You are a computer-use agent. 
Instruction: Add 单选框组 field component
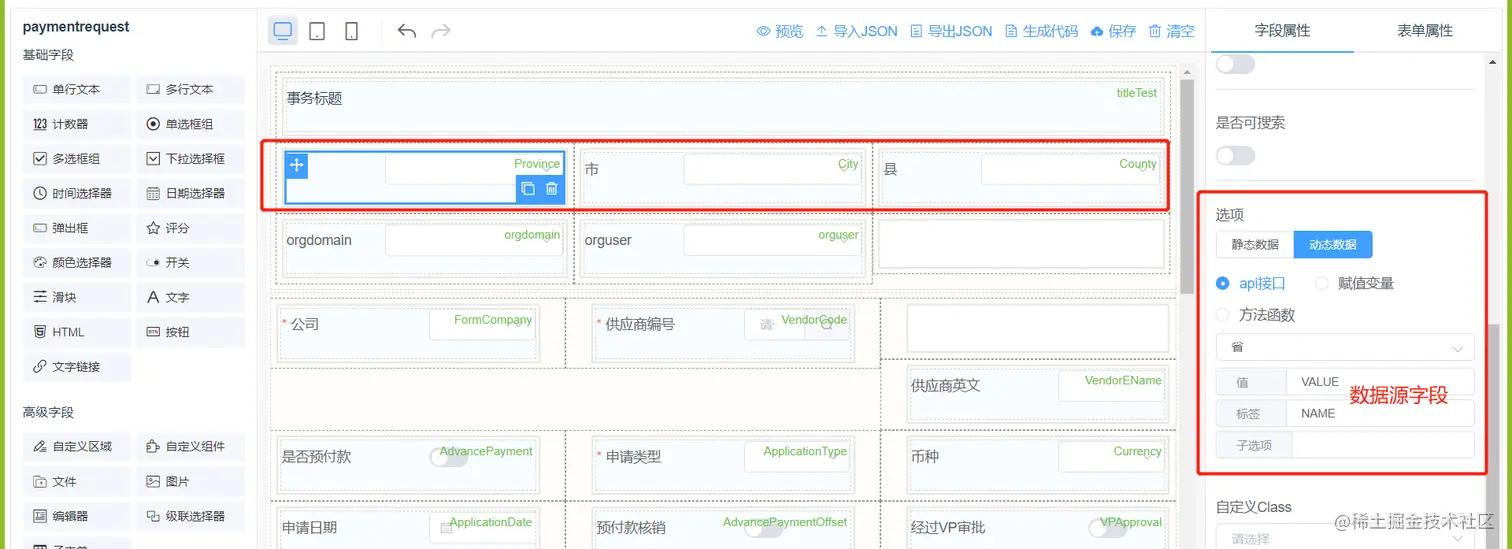(x=190, y=124)
